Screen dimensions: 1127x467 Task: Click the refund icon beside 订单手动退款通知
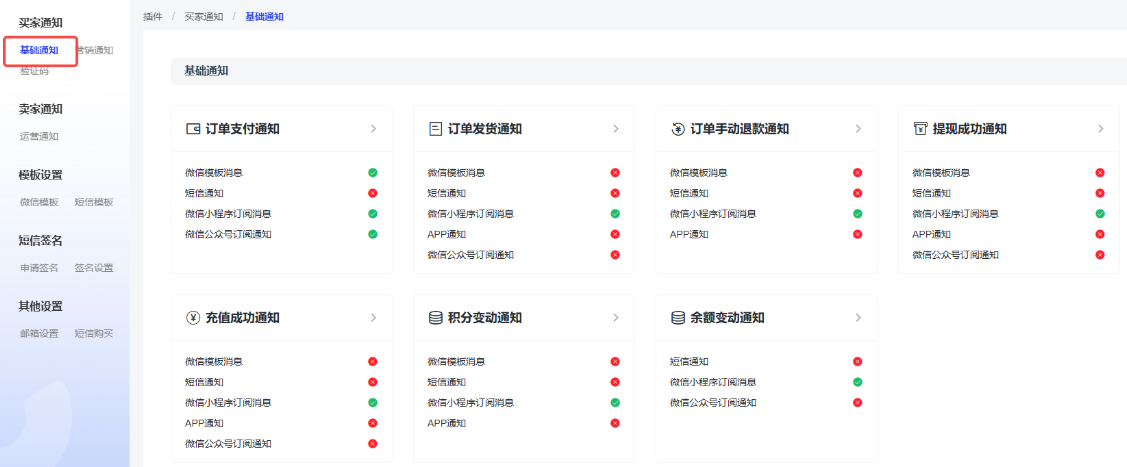click(x=677, y=129)
